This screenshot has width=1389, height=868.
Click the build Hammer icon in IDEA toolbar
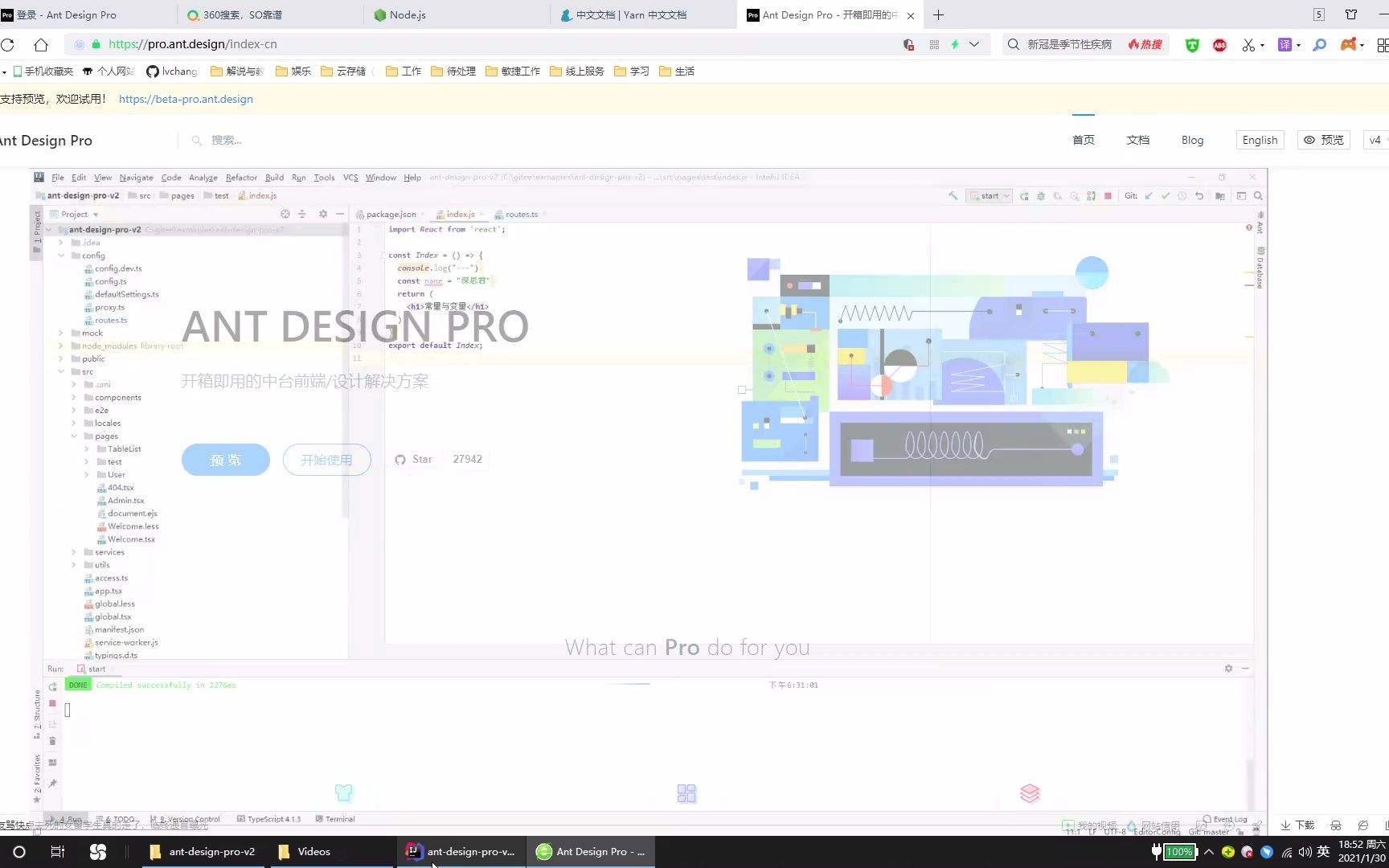point(953,195)
